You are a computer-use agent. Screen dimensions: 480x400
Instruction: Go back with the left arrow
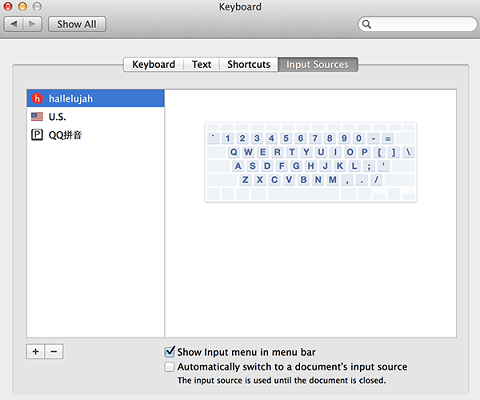click(13, 24)
